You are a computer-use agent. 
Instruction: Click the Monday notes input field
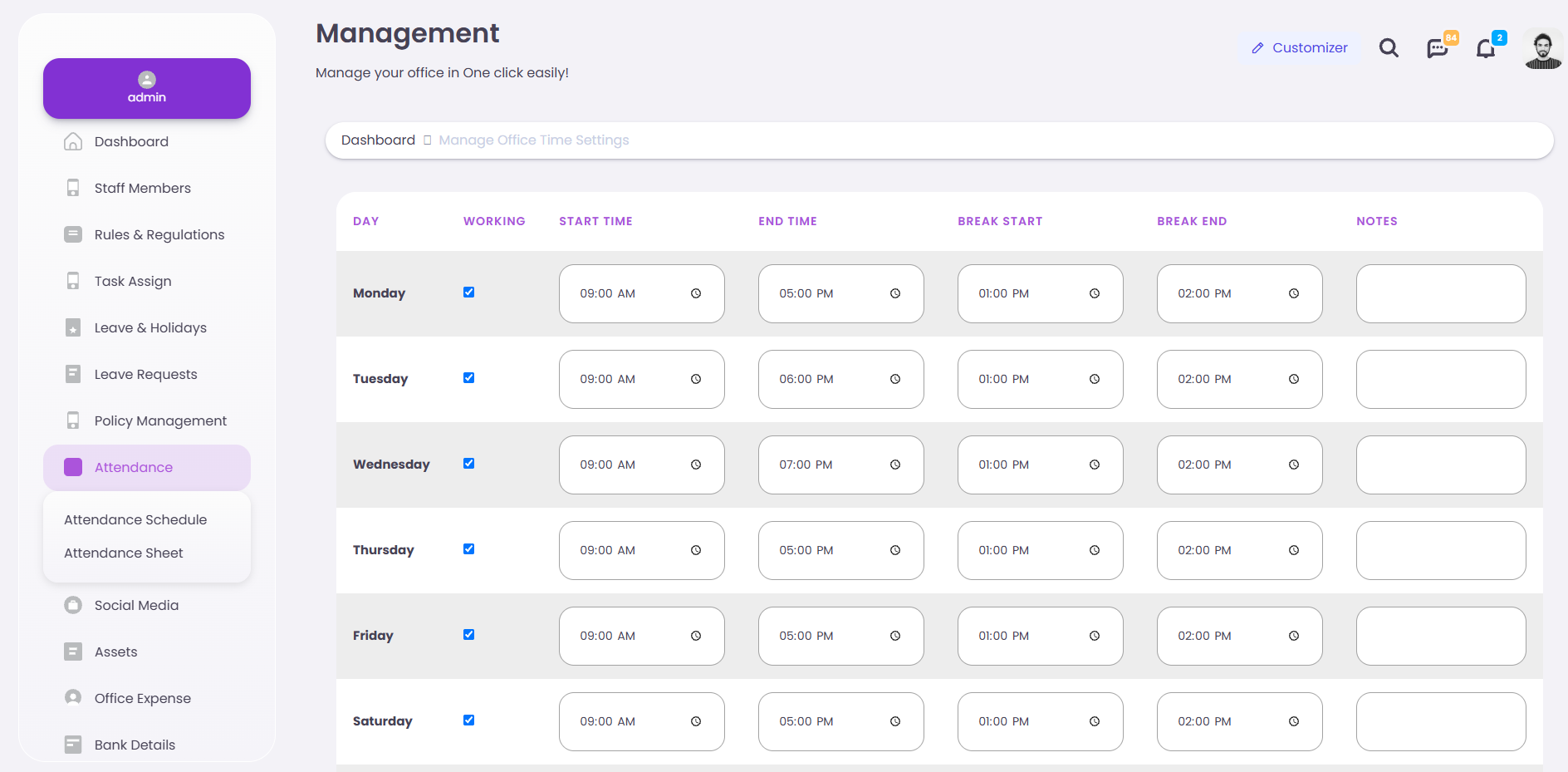1441,293
